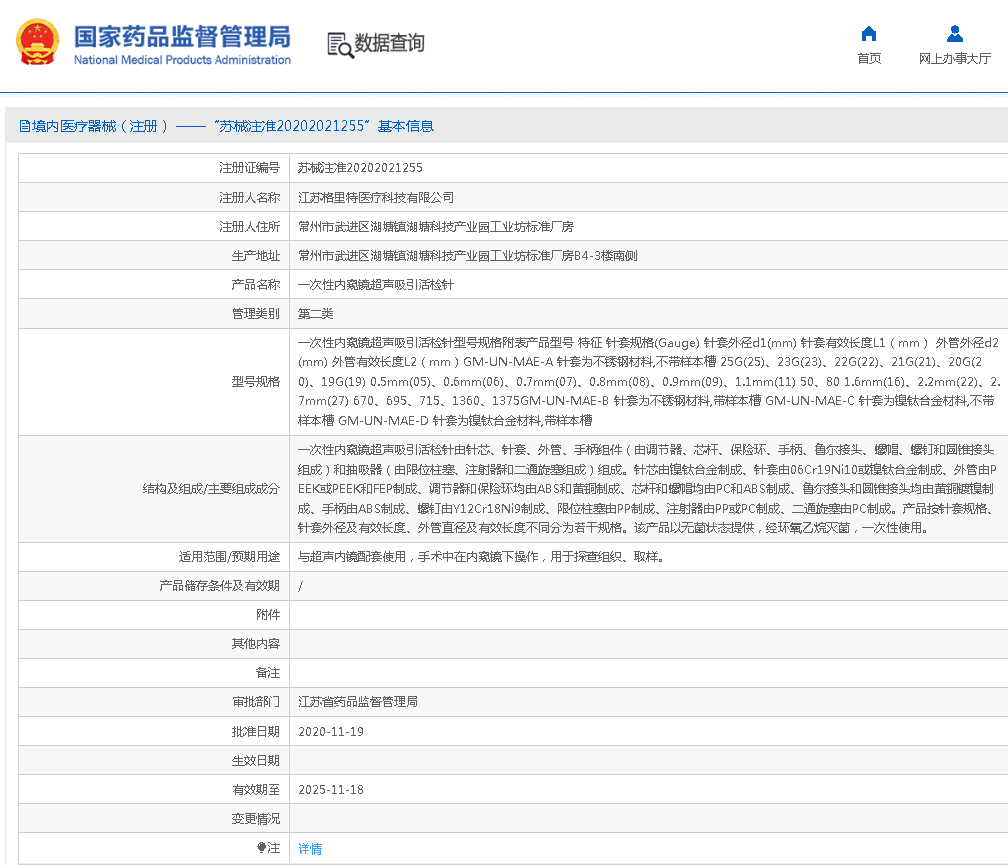Image resolution: width=1008 pixels, height=865 pixels.
Task: Click approval department 江苏省药品监督管理局
Action: click(x=358, y=702)
